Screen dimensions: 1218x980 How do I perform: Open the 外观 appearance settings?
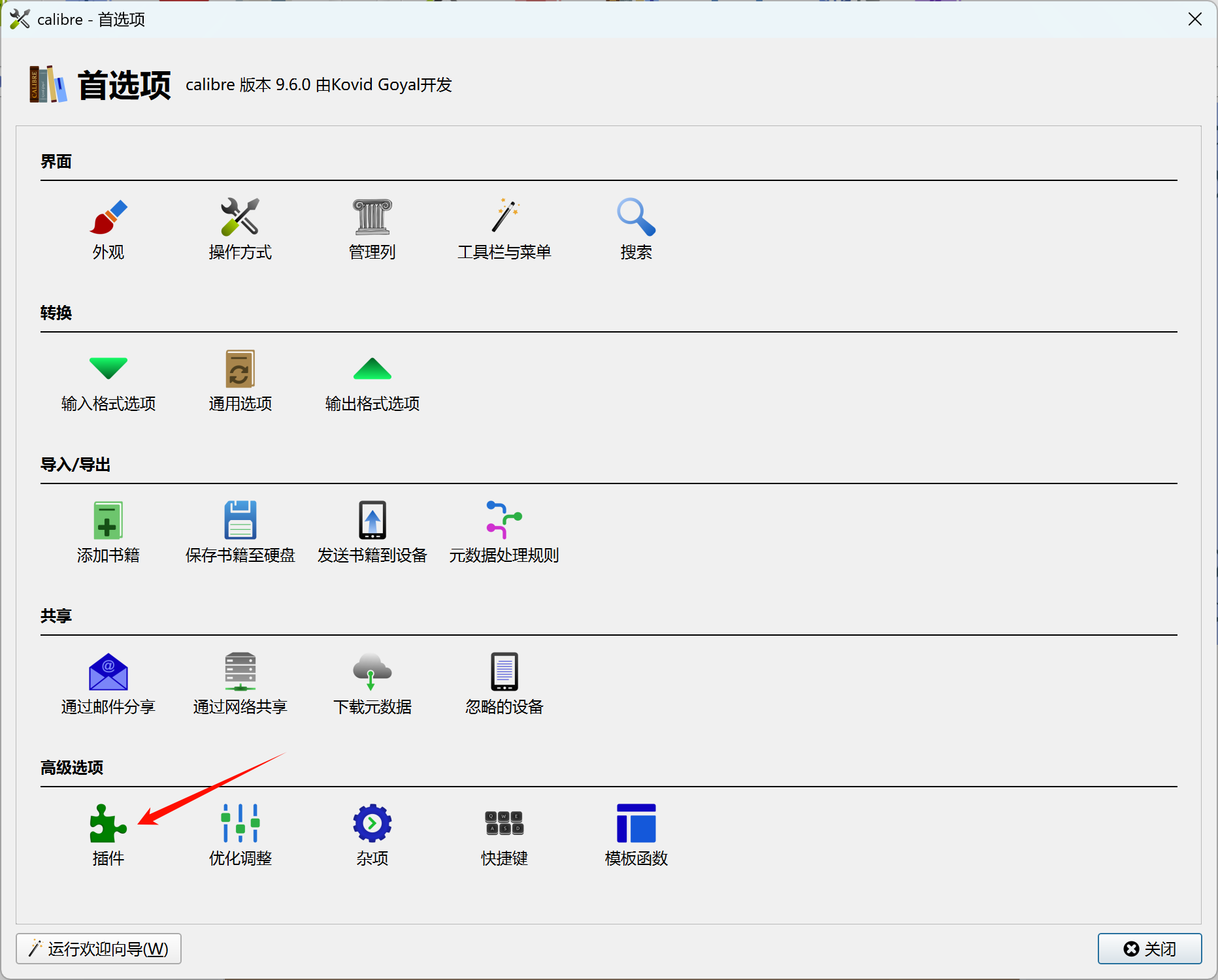click(x=108, y=229)
